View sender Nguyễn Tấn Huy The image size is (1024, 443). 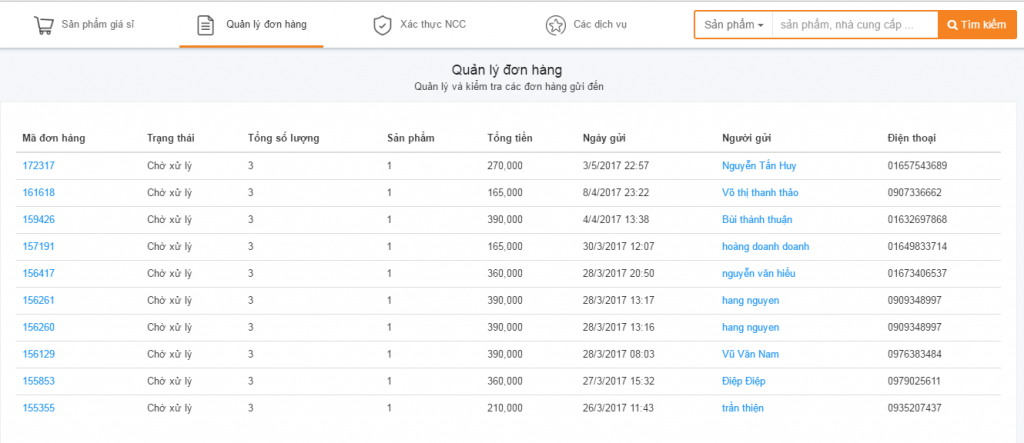coord(759,166)
